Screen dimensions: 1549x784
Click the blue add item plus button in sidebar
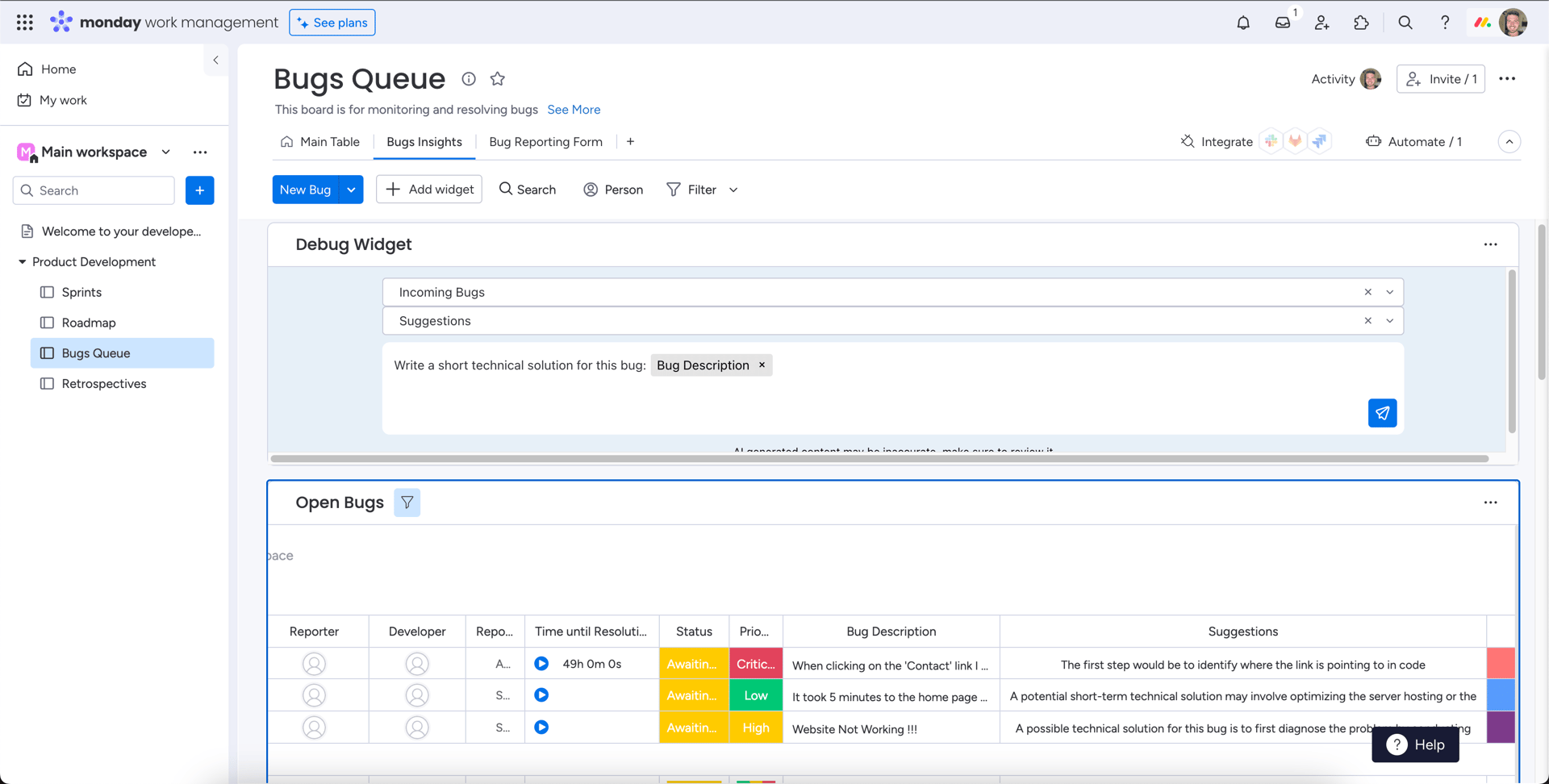[x=199, y=190]
